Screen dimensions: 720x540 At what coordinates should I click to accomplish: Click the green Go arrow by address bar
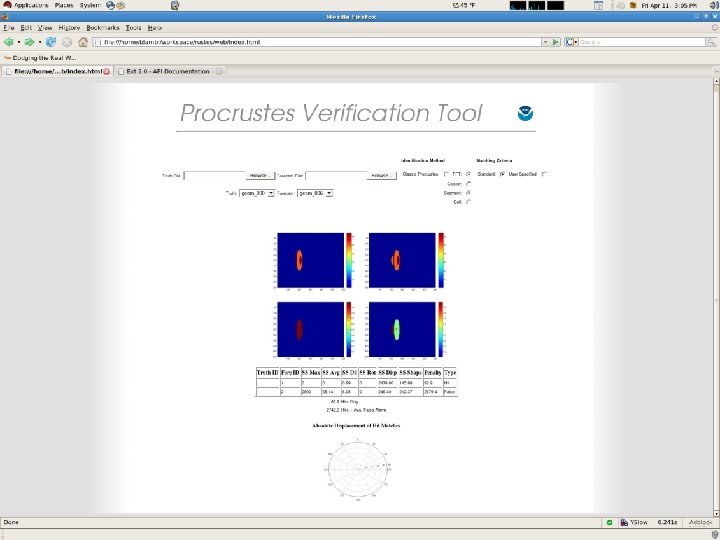tap(556, 42)
